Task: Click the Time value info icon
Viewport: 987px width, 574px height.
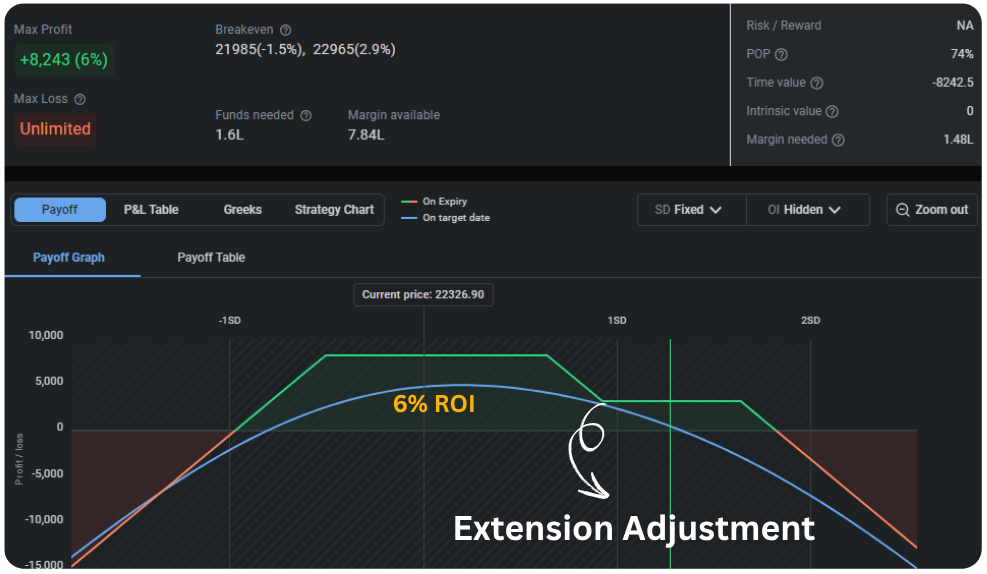Action: (x=816, y=83)
